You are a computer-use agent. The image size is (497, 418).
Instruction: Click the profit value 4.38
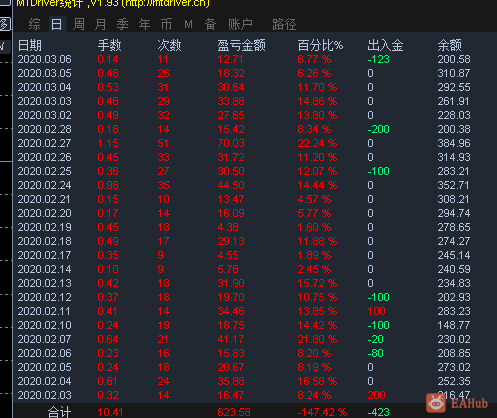click(x=228, y=227)
